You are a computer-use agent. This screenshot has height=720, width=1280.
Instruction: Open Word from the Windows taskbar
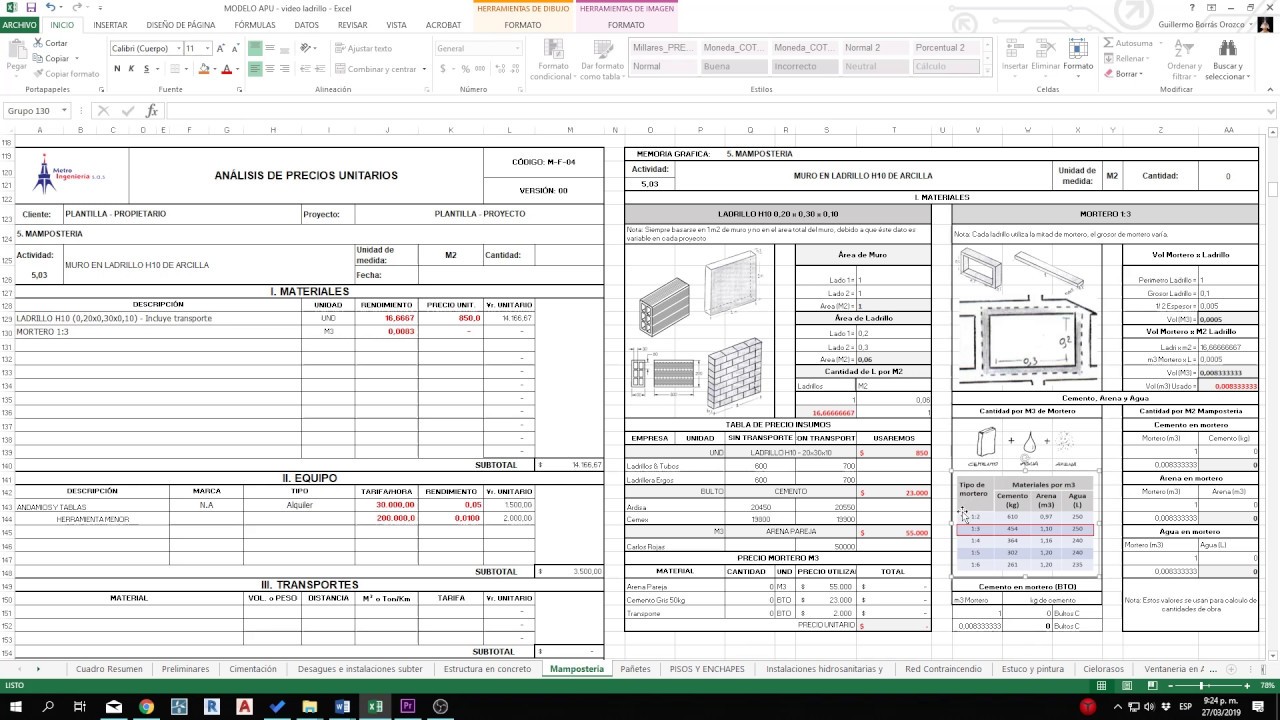pos(342,707)
